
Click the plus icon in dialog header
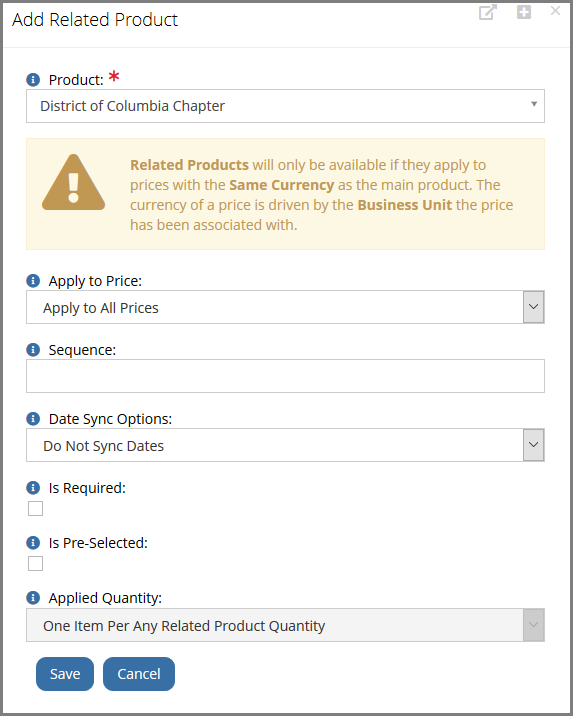(524, 12)
